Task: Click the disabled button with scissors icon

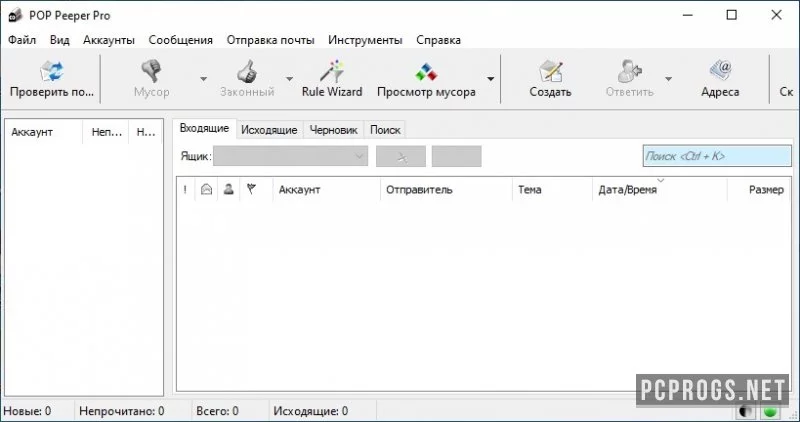Action: (401, 156)
